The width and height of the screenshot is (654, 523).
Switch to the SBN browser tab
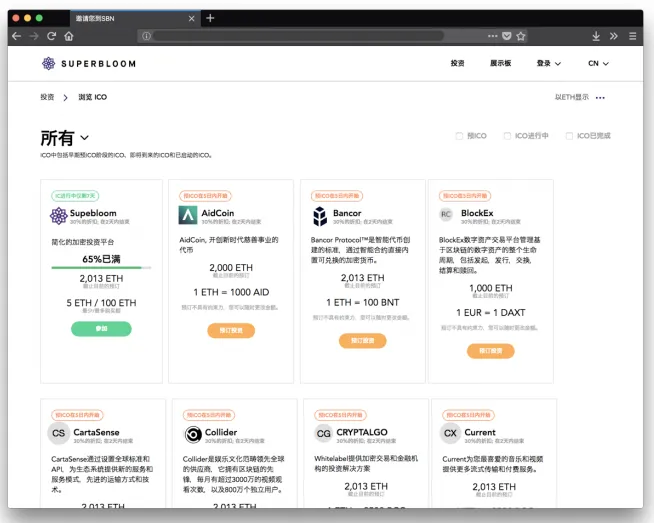coord(133,18)
